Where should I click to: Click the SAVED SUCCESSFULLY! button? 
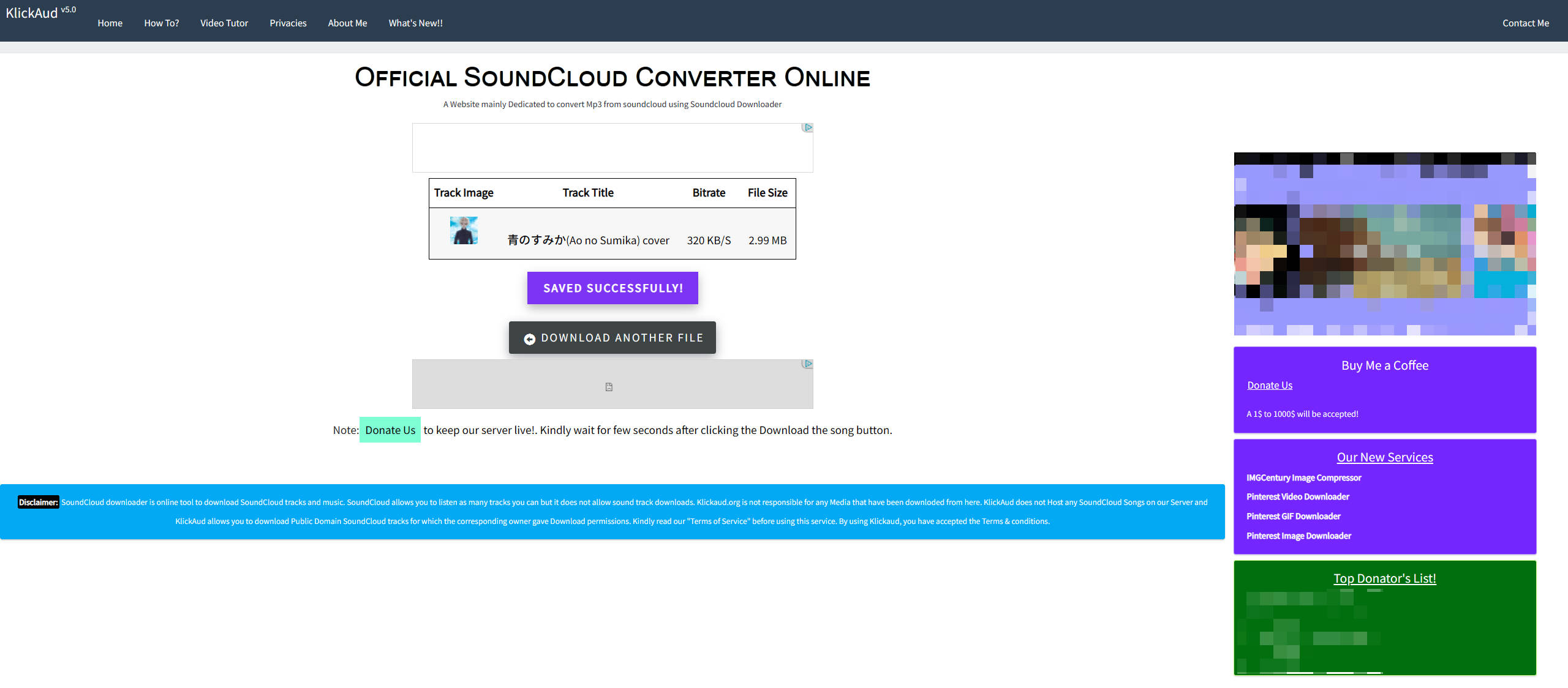pos(612,288)
